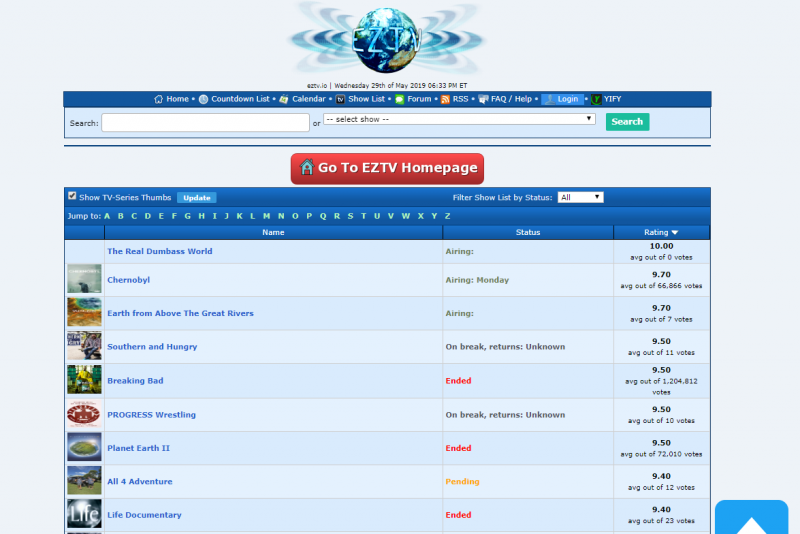
Task: Click the Planet Earth II thumbnail
Action: (x=84, y=447)
